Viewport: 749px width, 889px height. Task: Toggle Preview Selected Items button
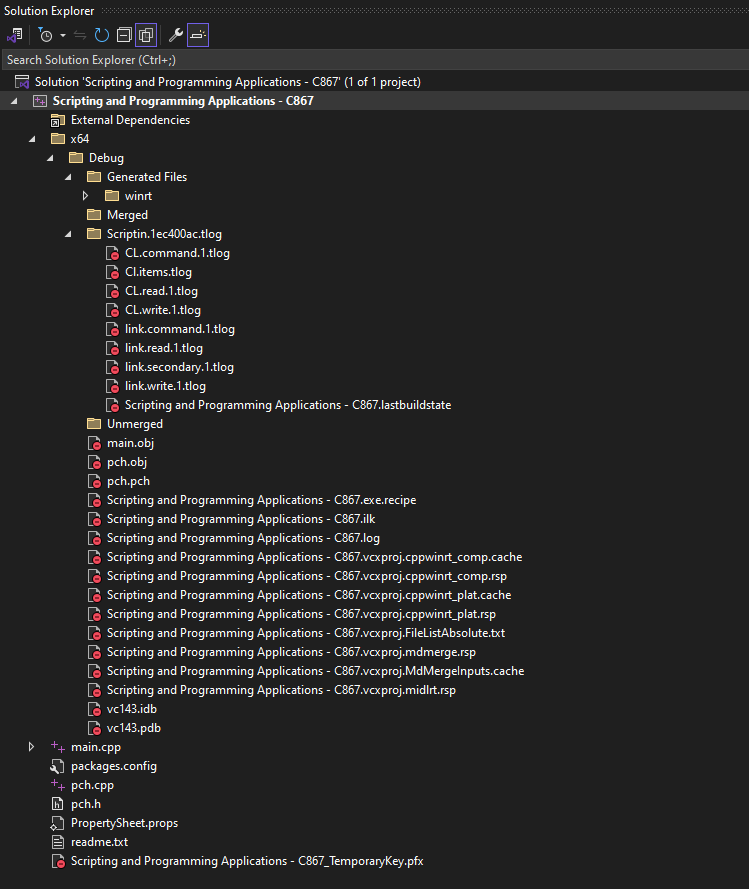(198, 35)
